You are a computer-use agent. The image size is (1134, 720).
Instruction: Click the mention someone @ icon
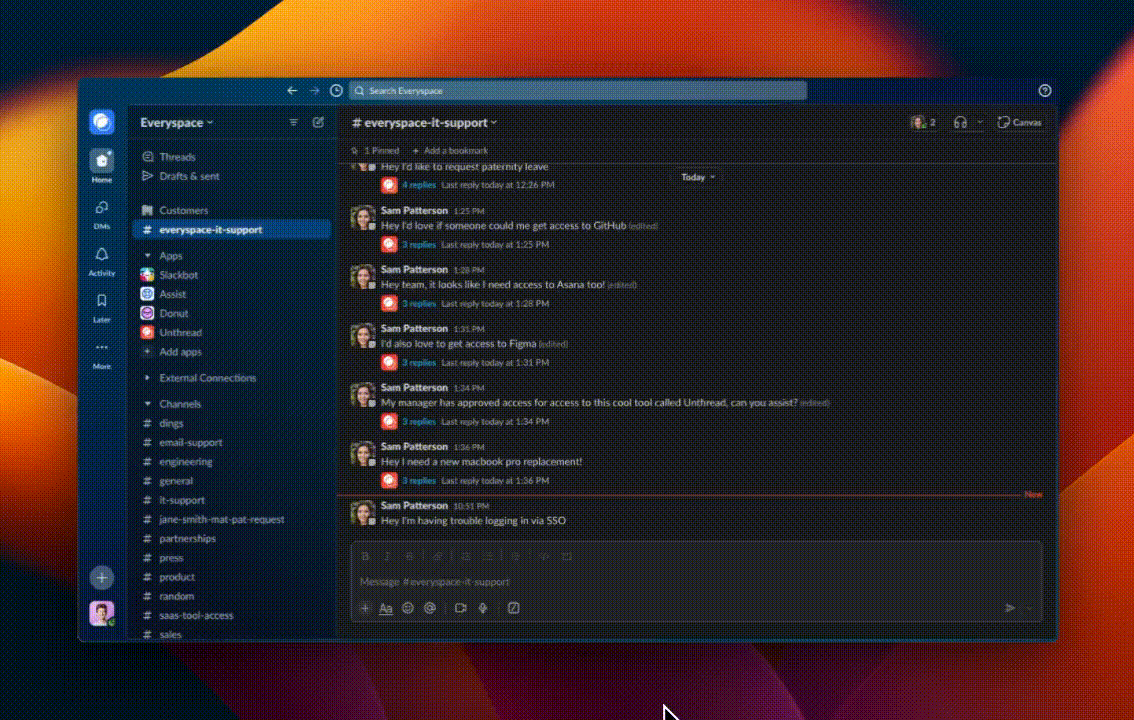(x=430, y=608)
